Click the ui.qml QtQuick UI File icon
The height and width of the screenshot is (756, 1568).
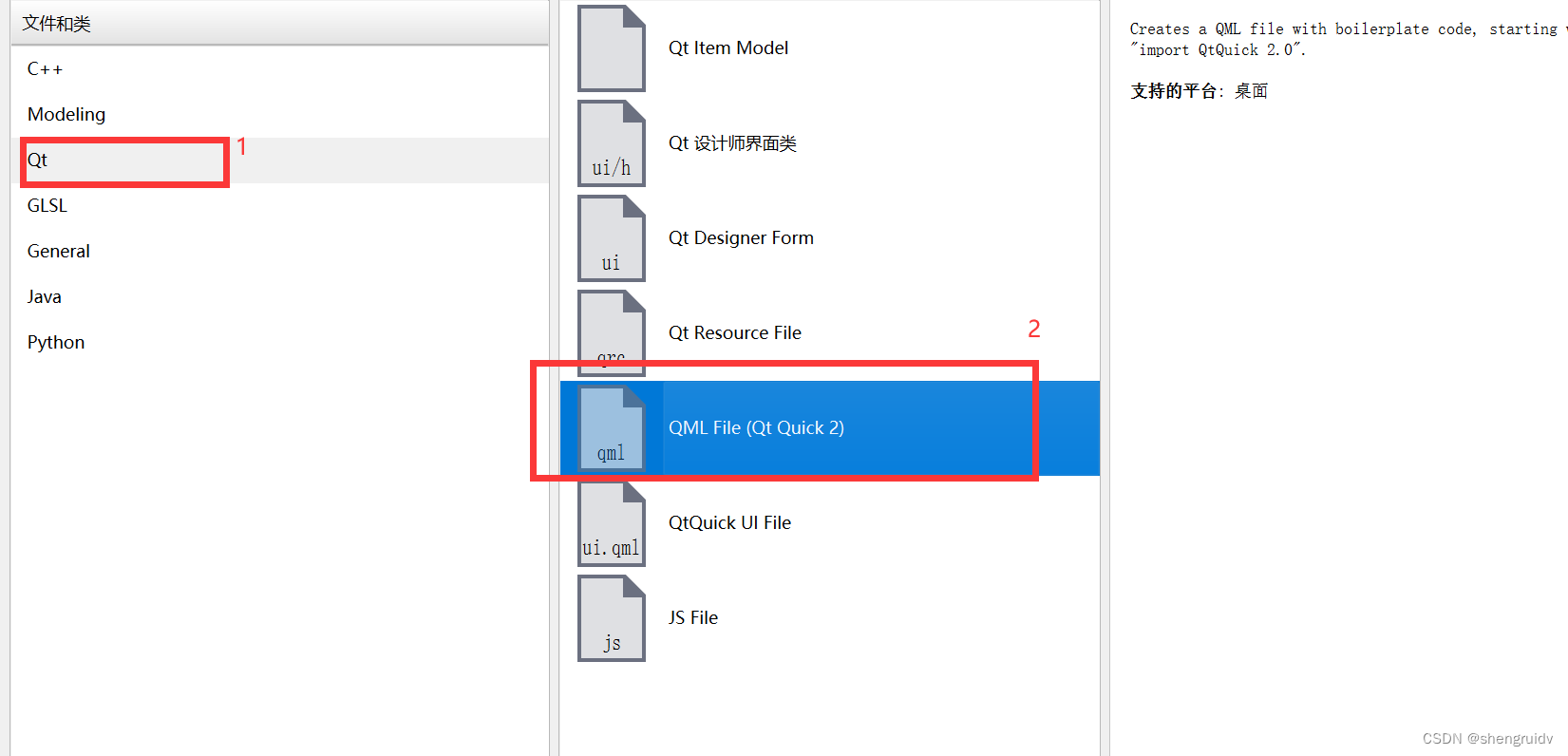point(612,523)
